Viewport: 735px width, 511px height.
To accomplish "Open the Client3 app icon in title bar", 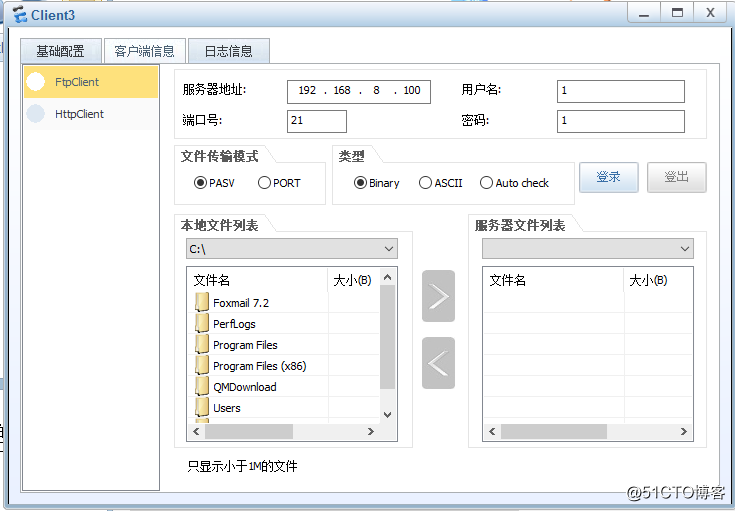I will [x=20, y=15].
